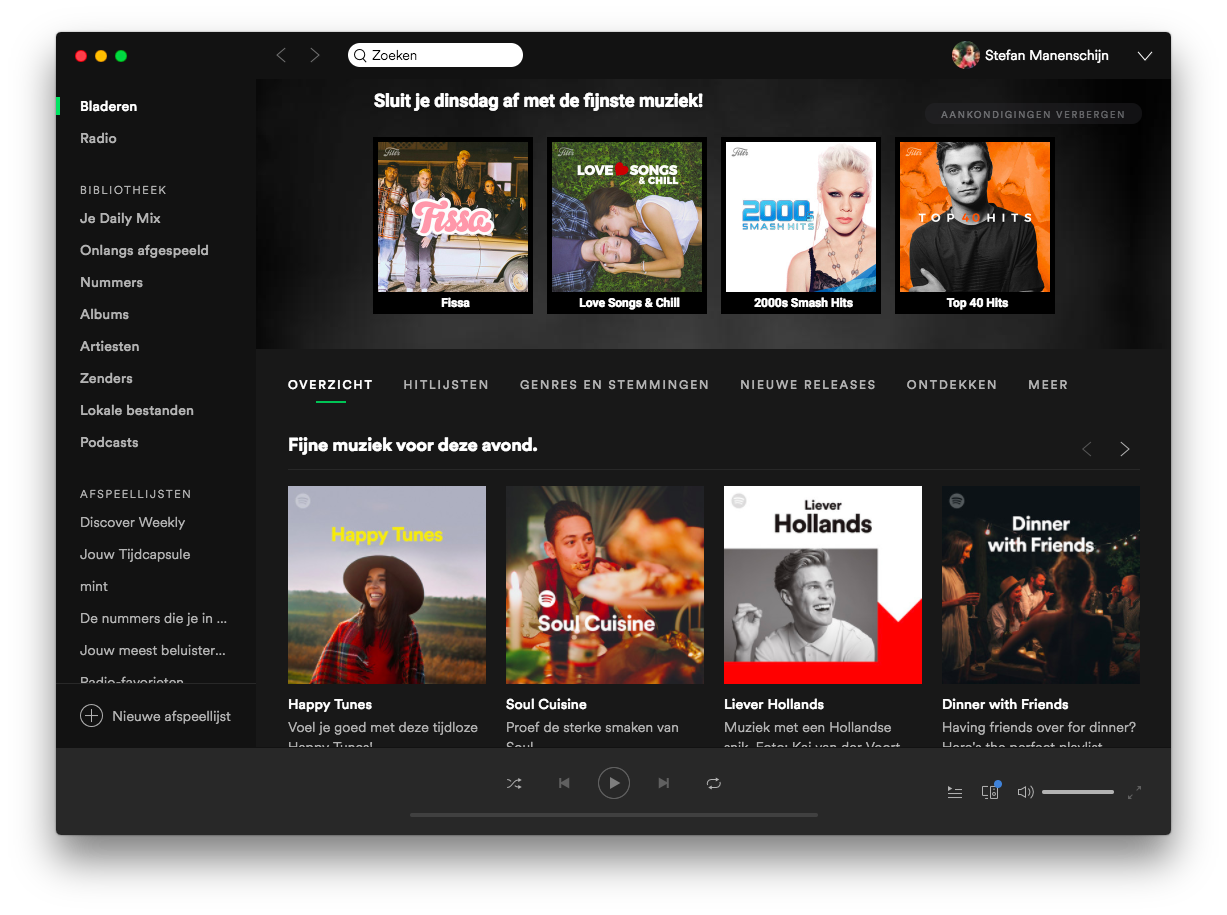Select Bladeren in the sidebar
Viewport: 1227px width, 915px height.
[x=109, y=106]
